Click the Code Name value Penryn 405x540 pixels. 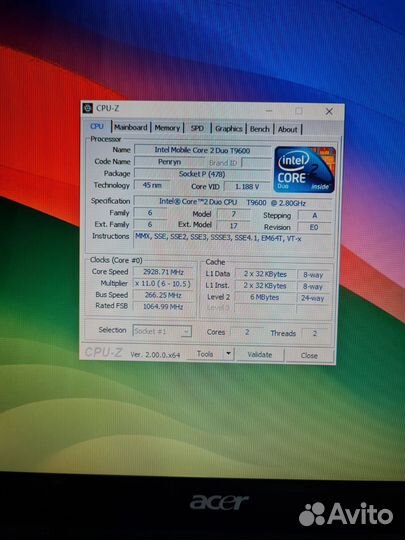coord(169,162)
